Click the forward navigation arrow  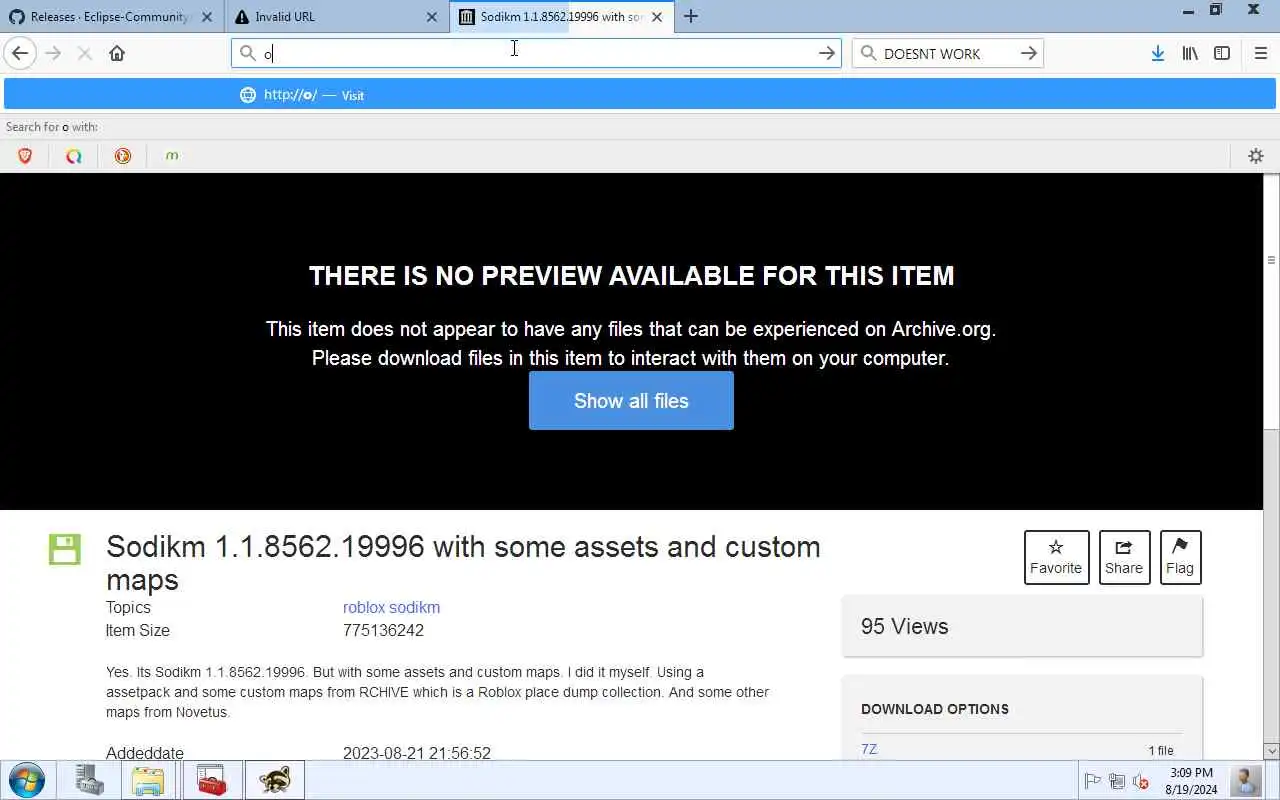53,53
